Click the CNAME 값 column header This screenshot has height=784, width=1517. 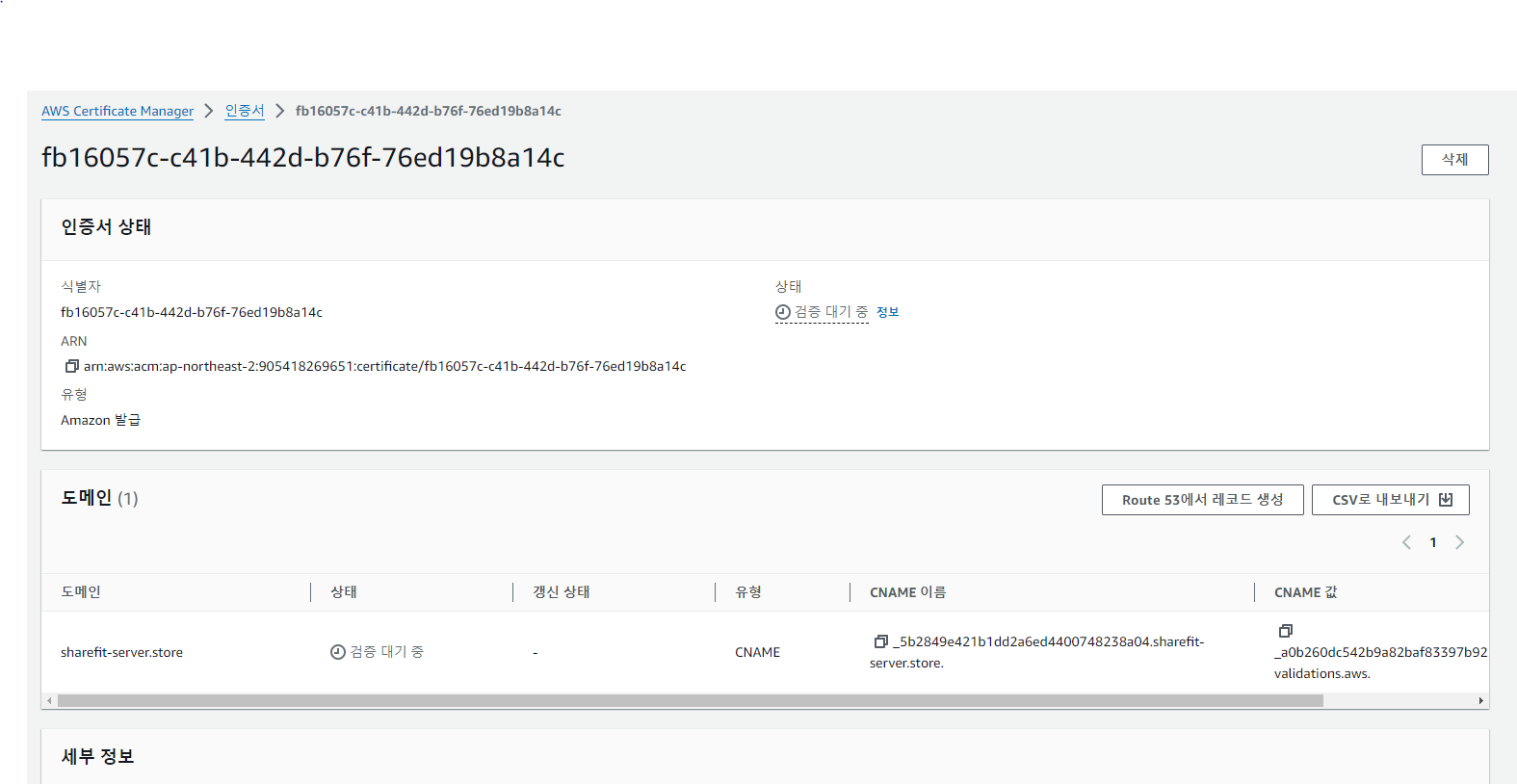1305,592
